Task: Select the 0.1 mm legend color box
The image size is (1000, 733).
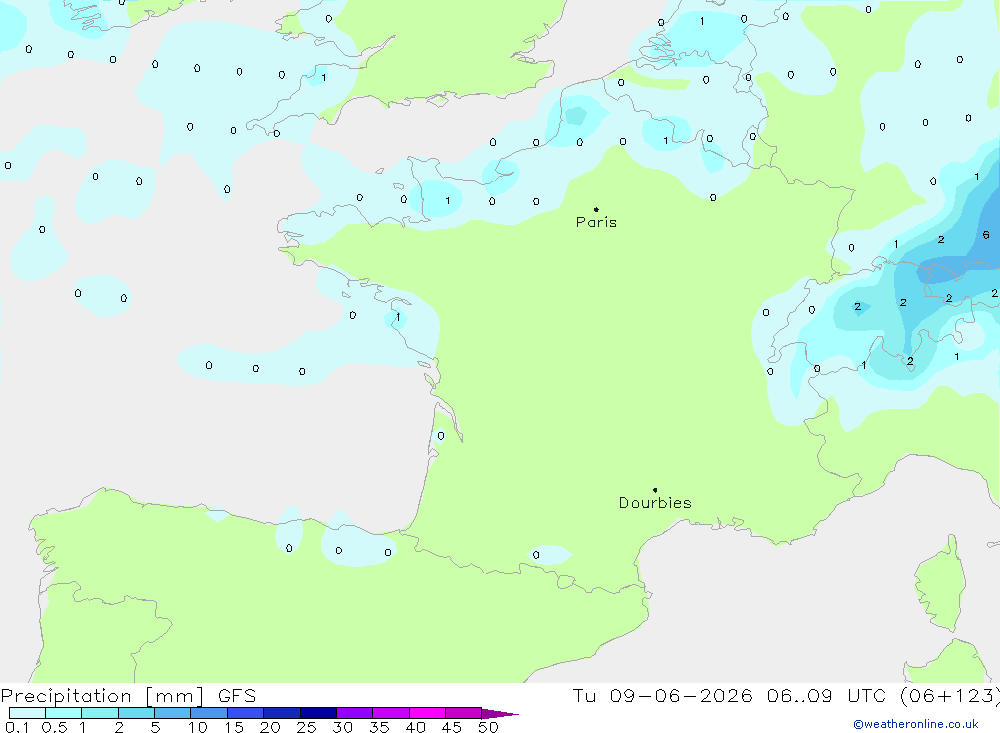Action: [x=27, y=713]
